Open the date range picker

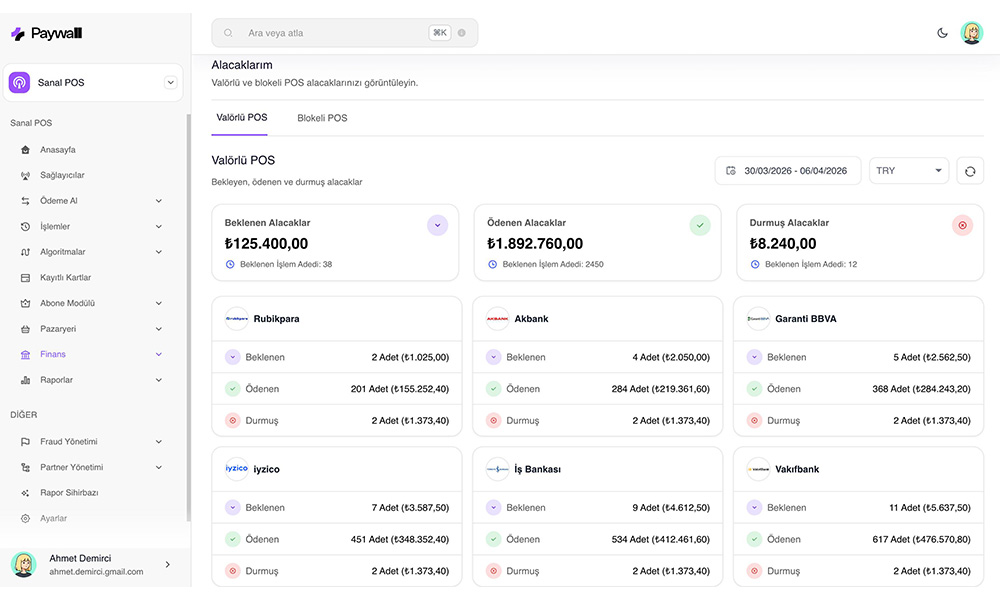click(787, 171)
